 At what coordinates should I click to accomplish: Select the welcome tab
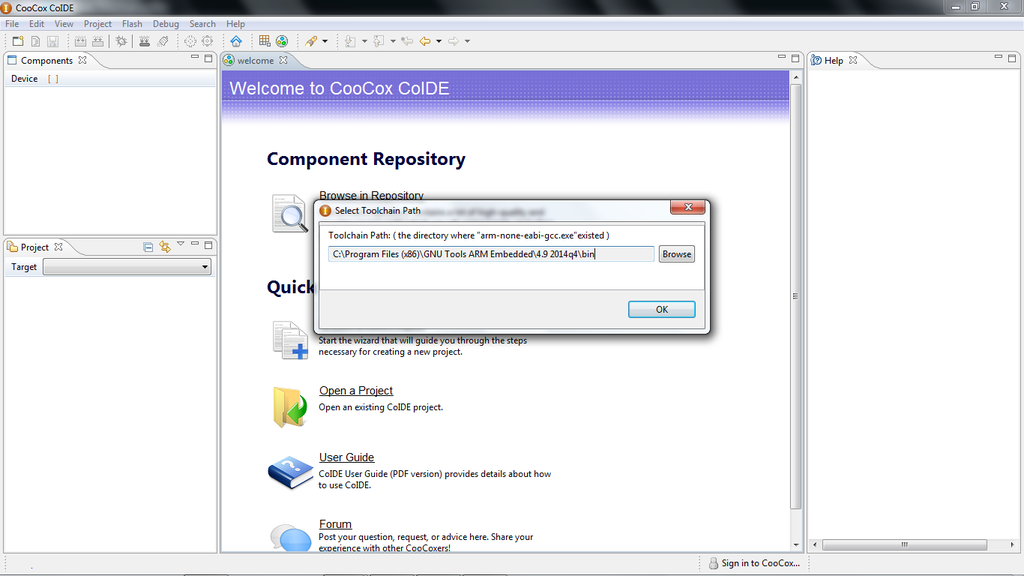click(x=255, y=60)
